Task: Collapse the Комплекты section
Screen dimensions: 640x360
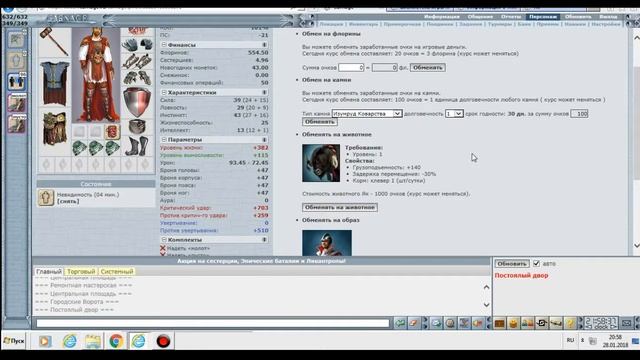Action: tap(164, 240)
